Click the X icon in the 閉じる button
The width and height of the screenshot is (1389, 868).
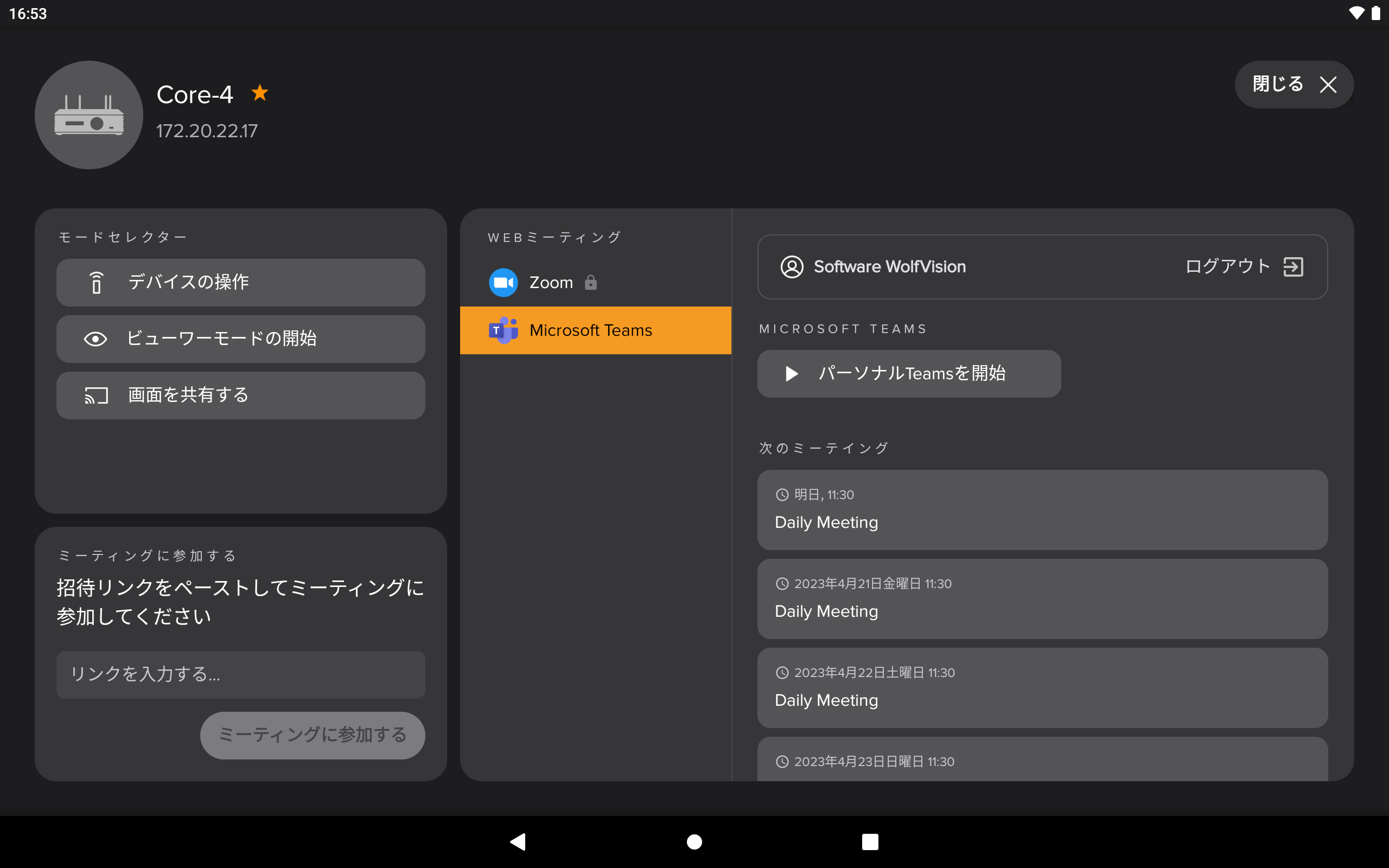pyautogui.click(x=1328, y=85)
